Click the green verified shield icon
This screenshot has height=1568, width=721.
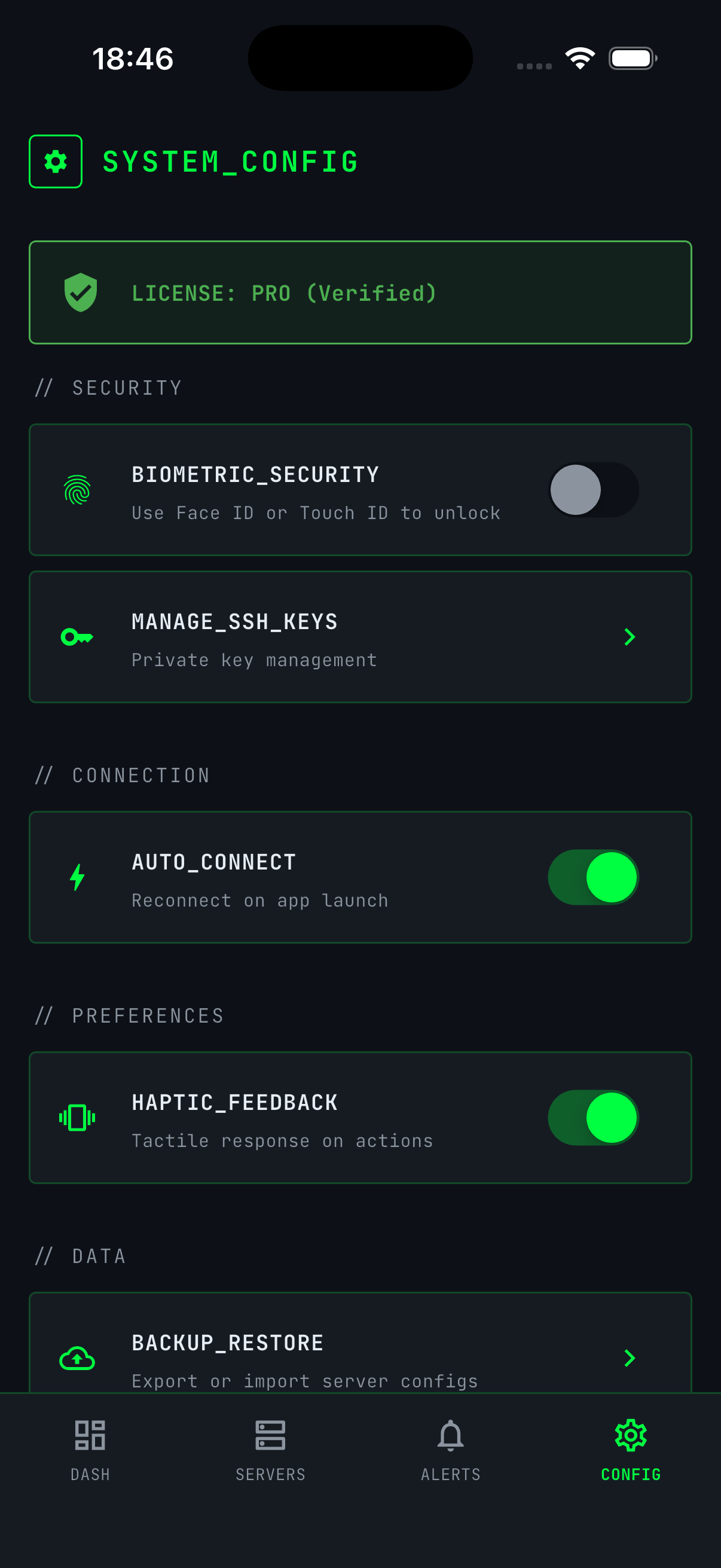point(80,292)
